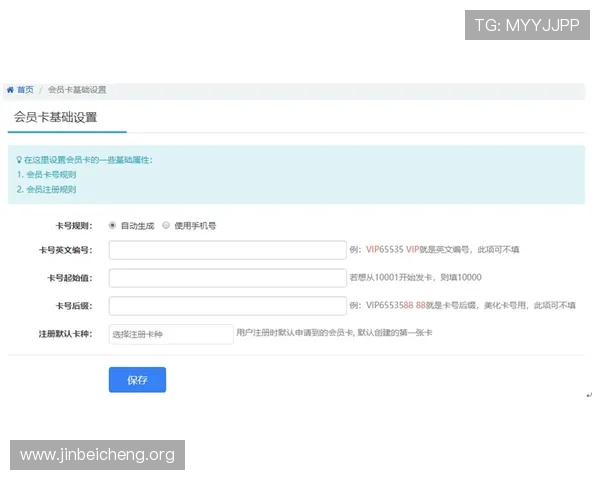
Task: Select the 使用手机号 radio button
Action: (x=166, y=225)
